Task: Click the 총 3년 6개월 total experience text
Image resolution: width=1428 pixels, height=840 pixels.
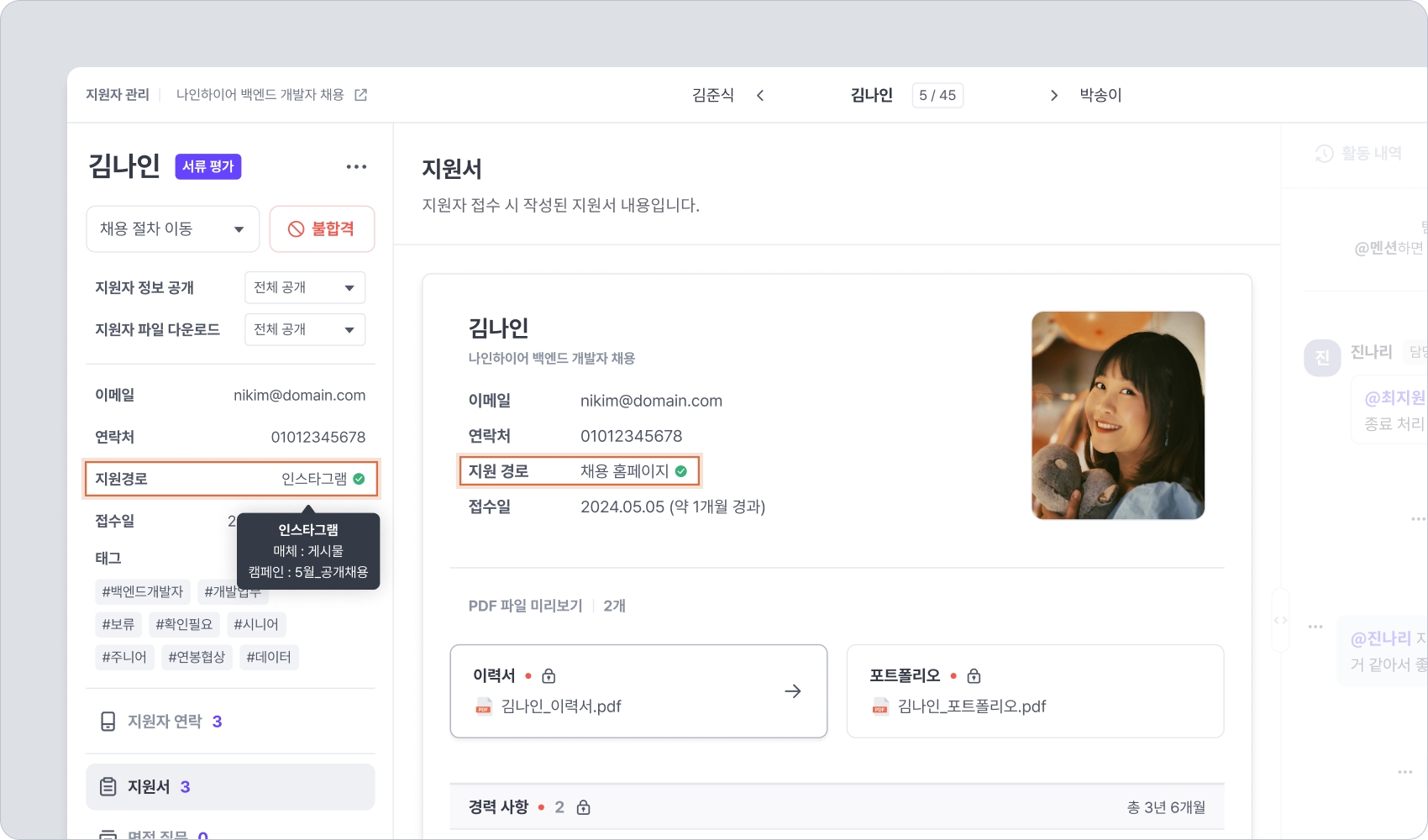Action: [1166, 807]
